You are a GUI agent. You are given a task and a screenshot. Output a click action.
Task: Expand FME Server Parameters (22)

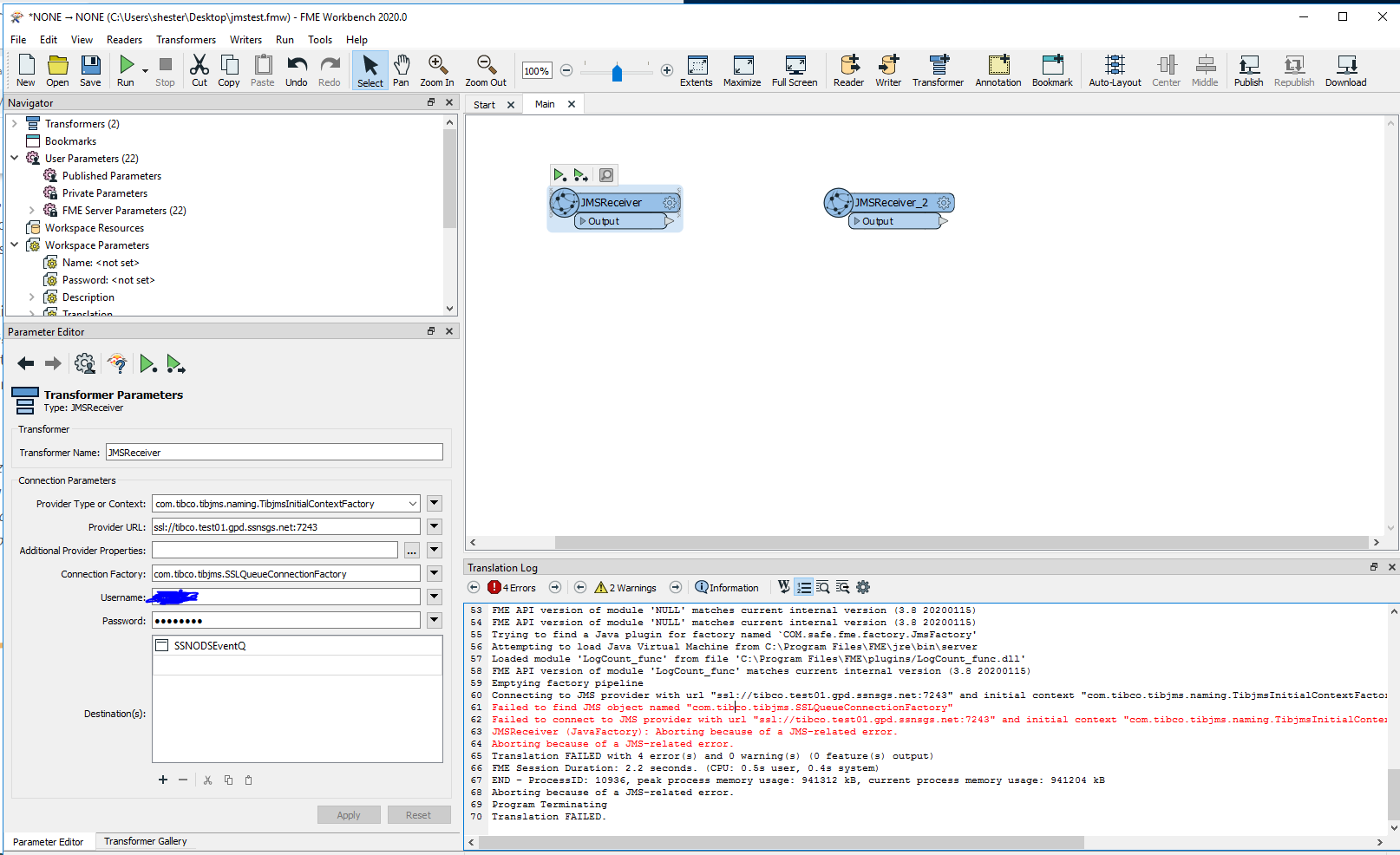(x=32, y=211)
